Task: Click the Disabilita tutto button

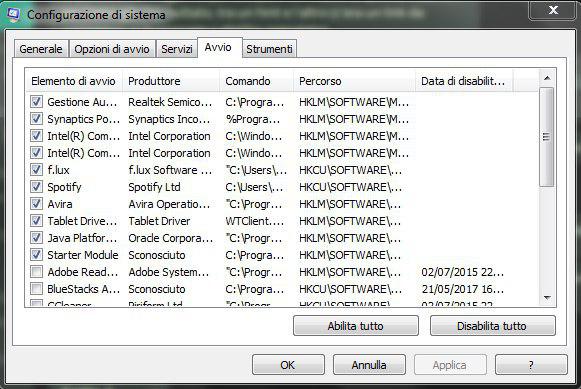Action: pyautogui.click(x=492, y=326)
